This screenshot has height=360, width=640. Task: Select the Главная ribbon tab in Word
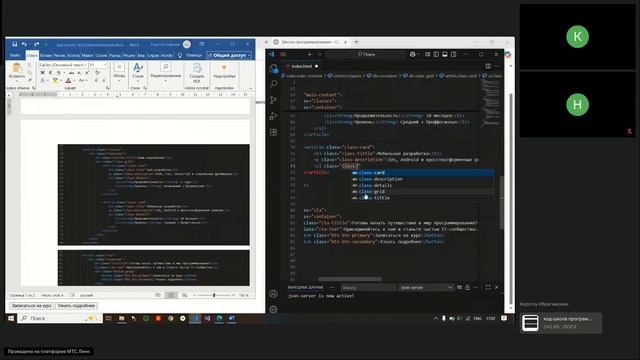coord(32,55)
